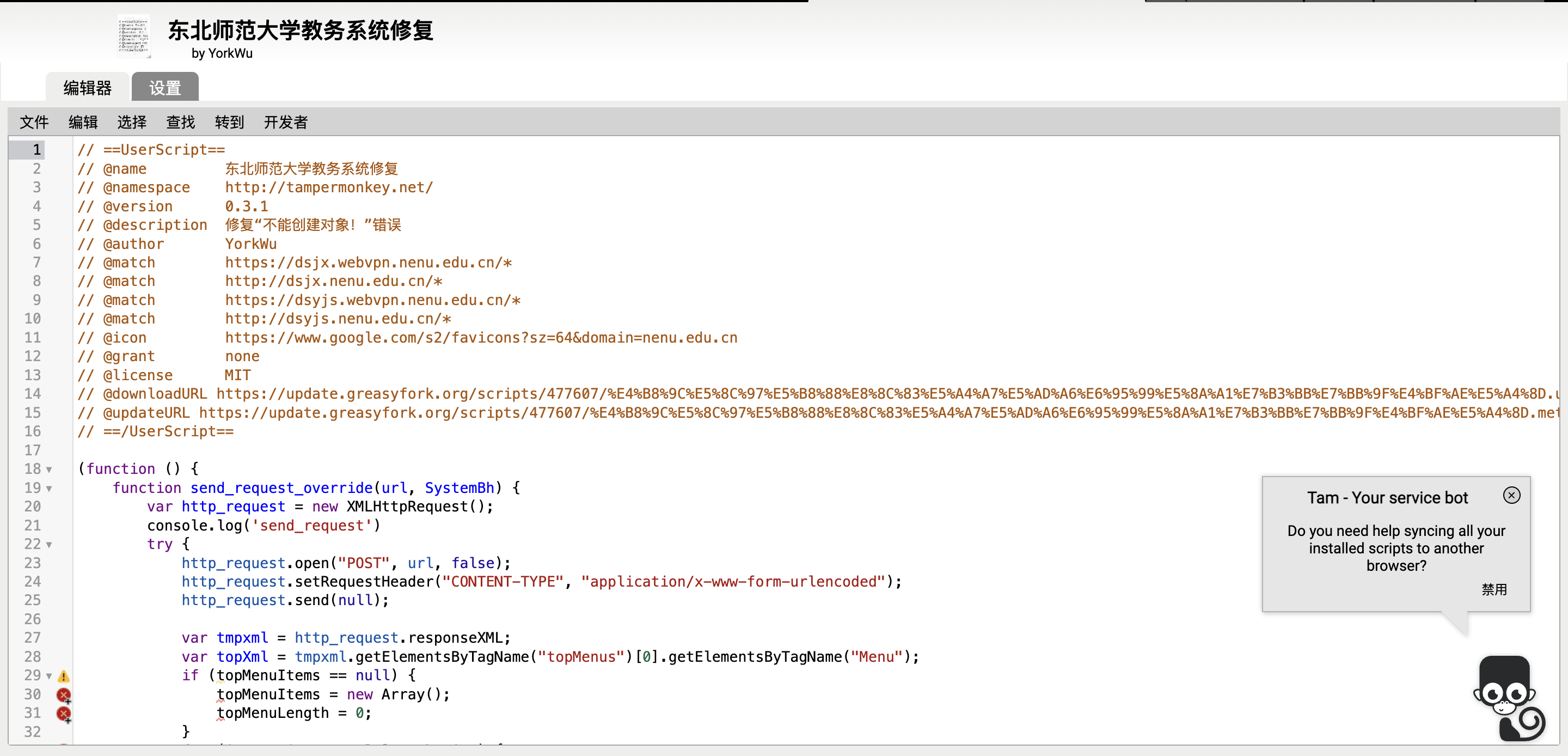Open the 文件 menu
This screenshot has height=756, width=1568.
(34, 123)
